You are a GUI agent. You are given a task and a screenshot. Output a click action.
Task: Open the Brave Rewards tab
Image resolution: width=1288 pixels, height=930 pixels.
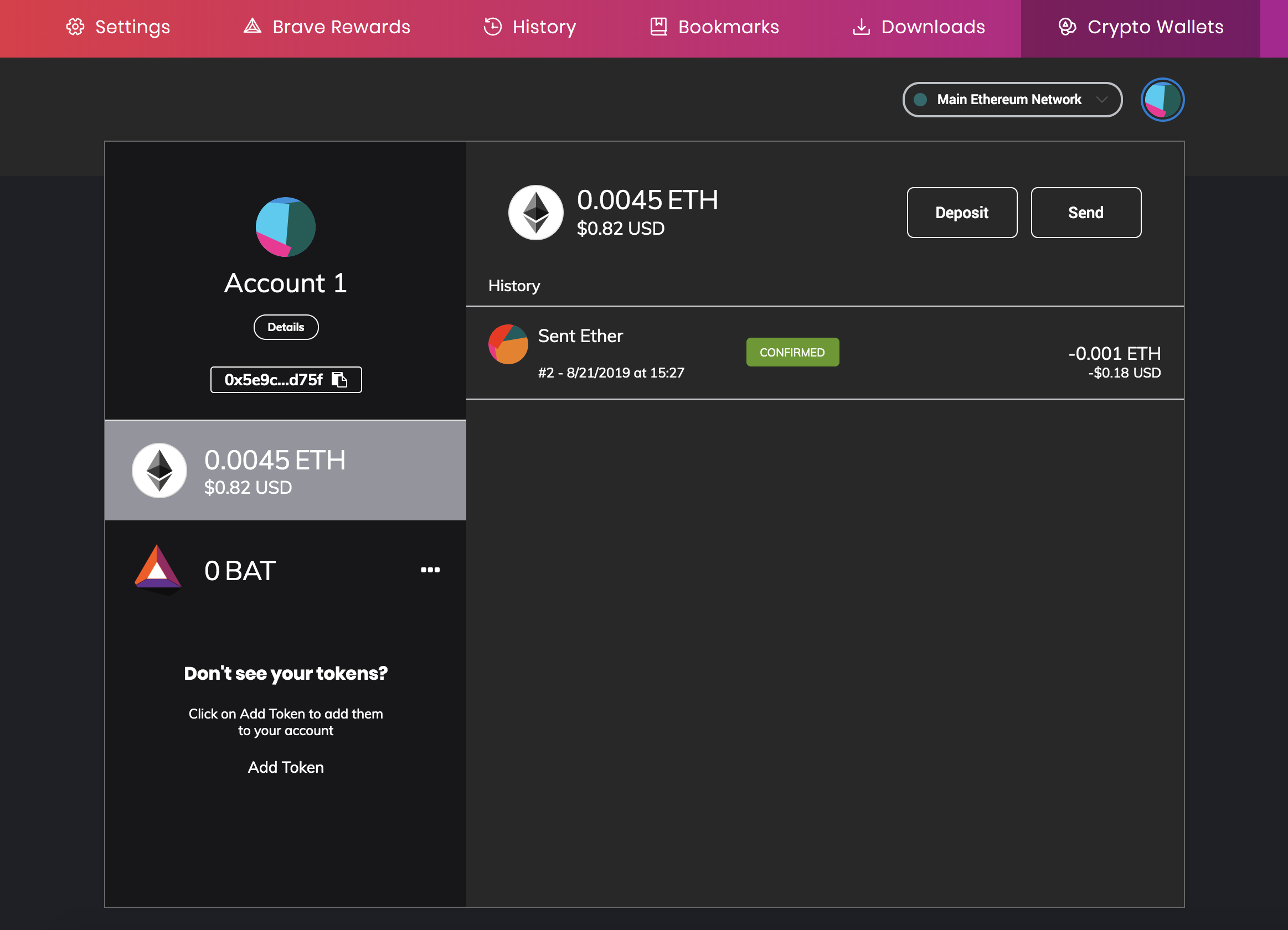tap(327, 27)
